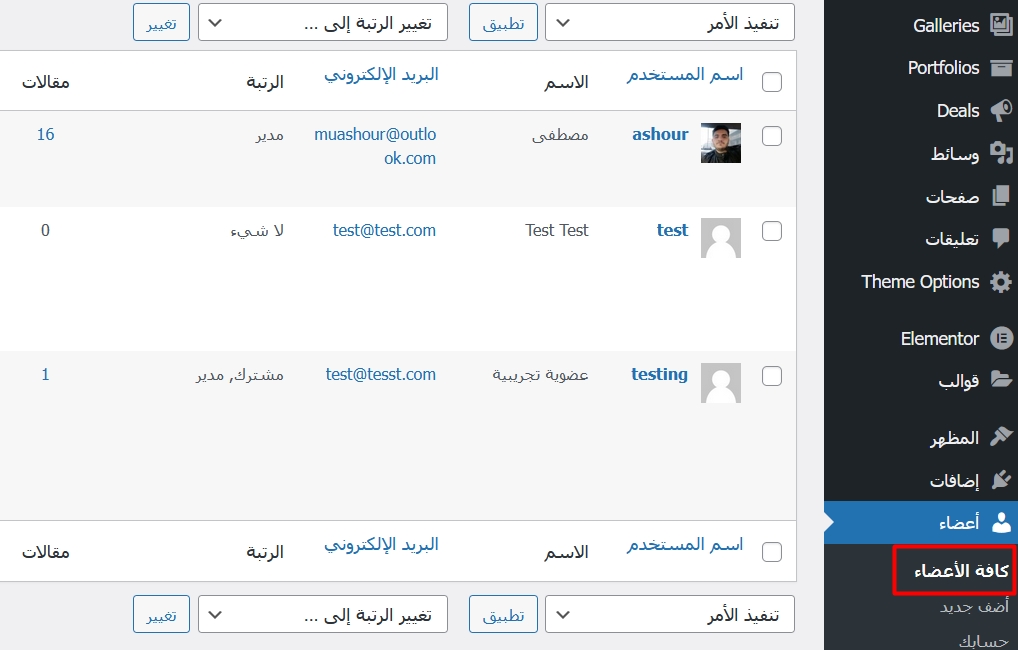Open testing's 1 post count link
The height and width of the screenshot is (650, 1018).
click(45, 375)
